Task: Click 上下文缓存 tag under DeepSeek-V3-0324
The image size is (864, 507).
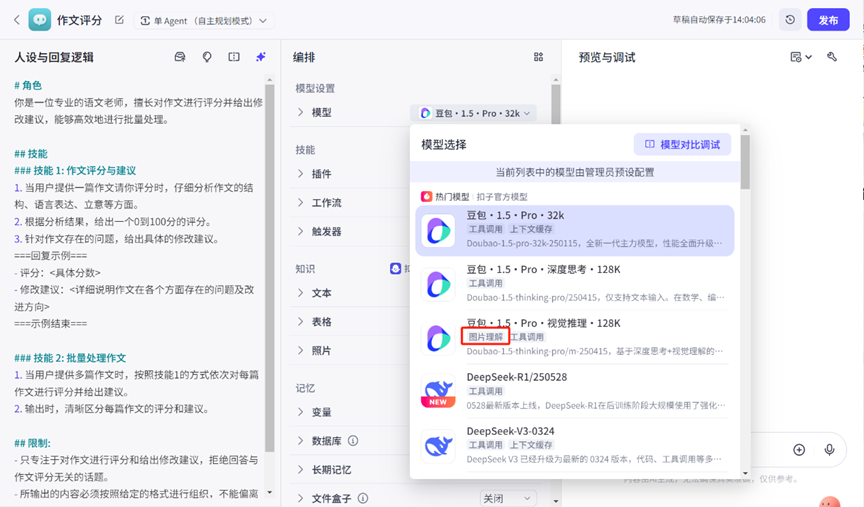Action: coord(531,445)
